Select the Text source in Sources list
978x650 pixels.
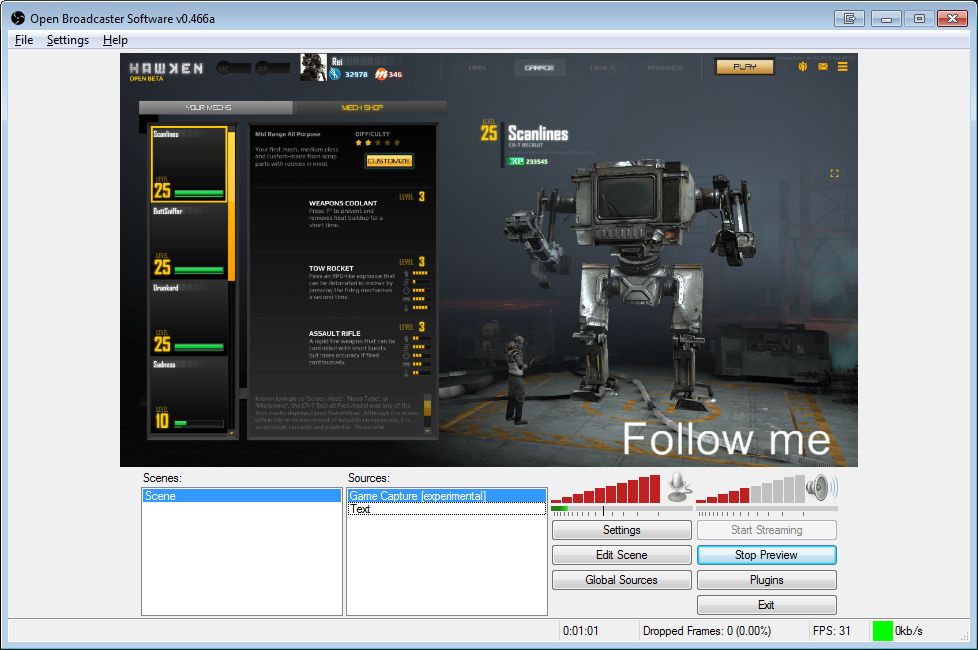tap(446, 509)
